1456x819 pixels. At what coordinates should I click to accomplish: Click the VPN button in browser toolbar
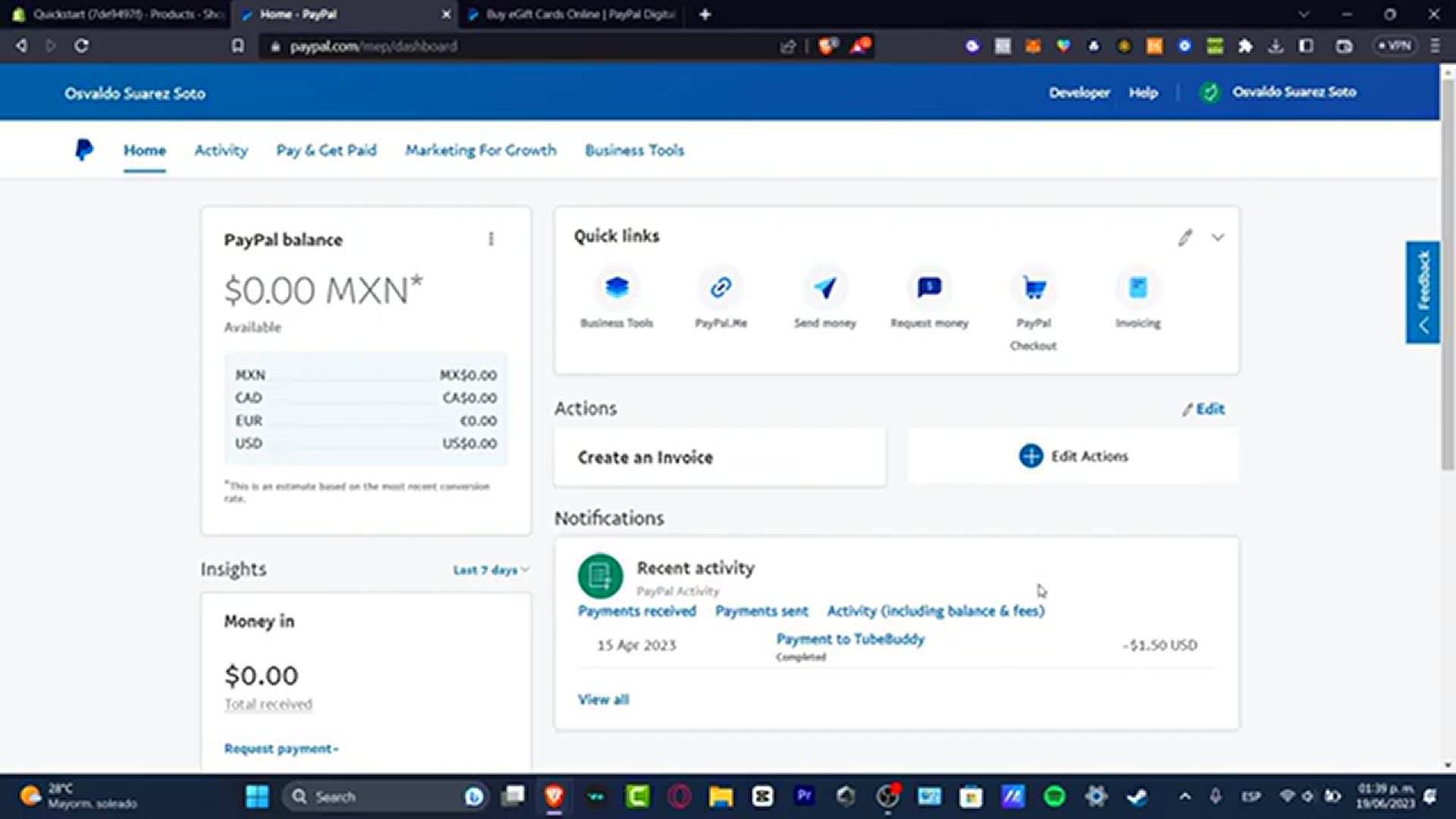1395,45
